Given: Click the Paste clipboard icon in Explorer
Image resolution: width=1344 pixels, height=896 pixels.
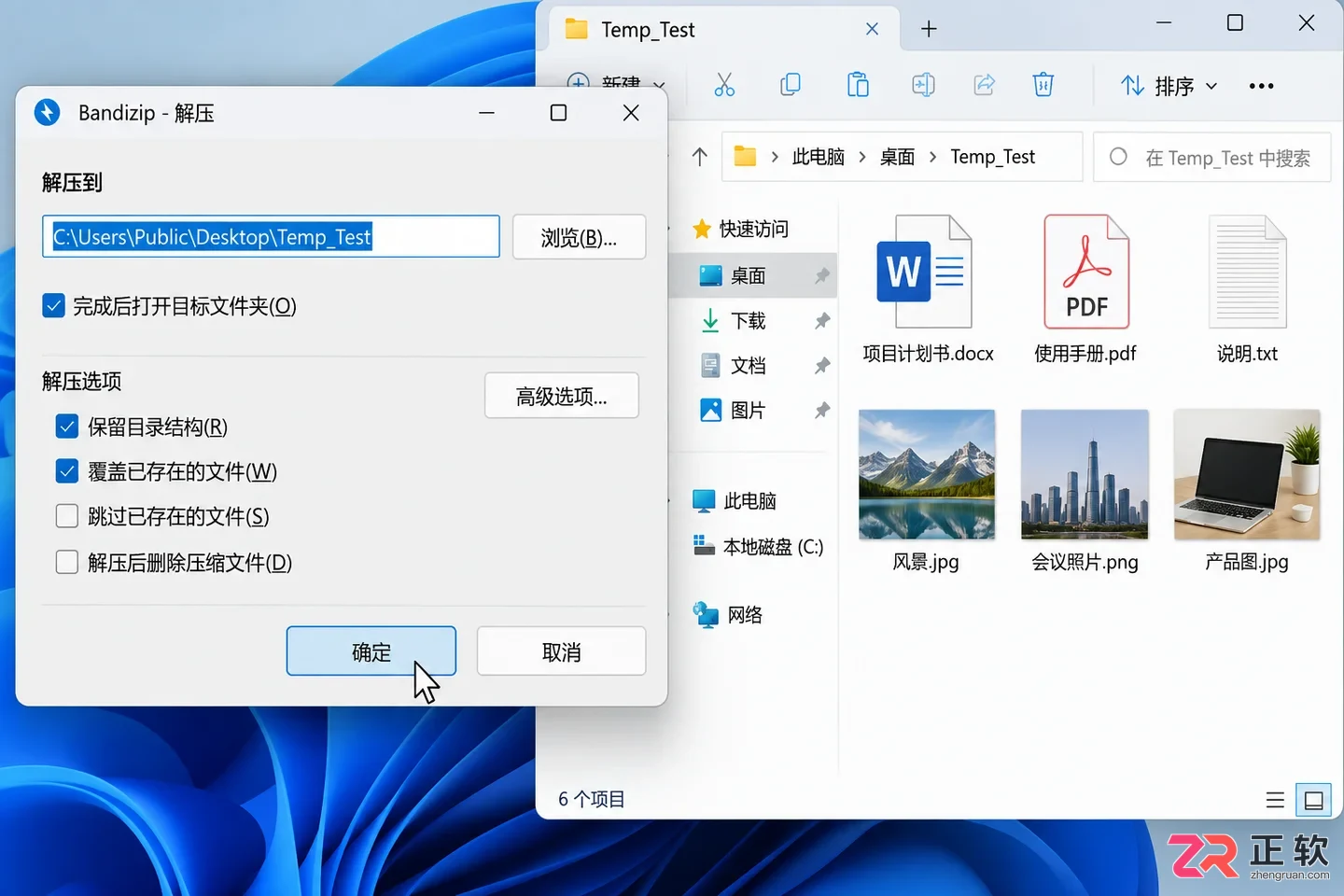Looking at the screenshot, I should (x=858, y=85).
